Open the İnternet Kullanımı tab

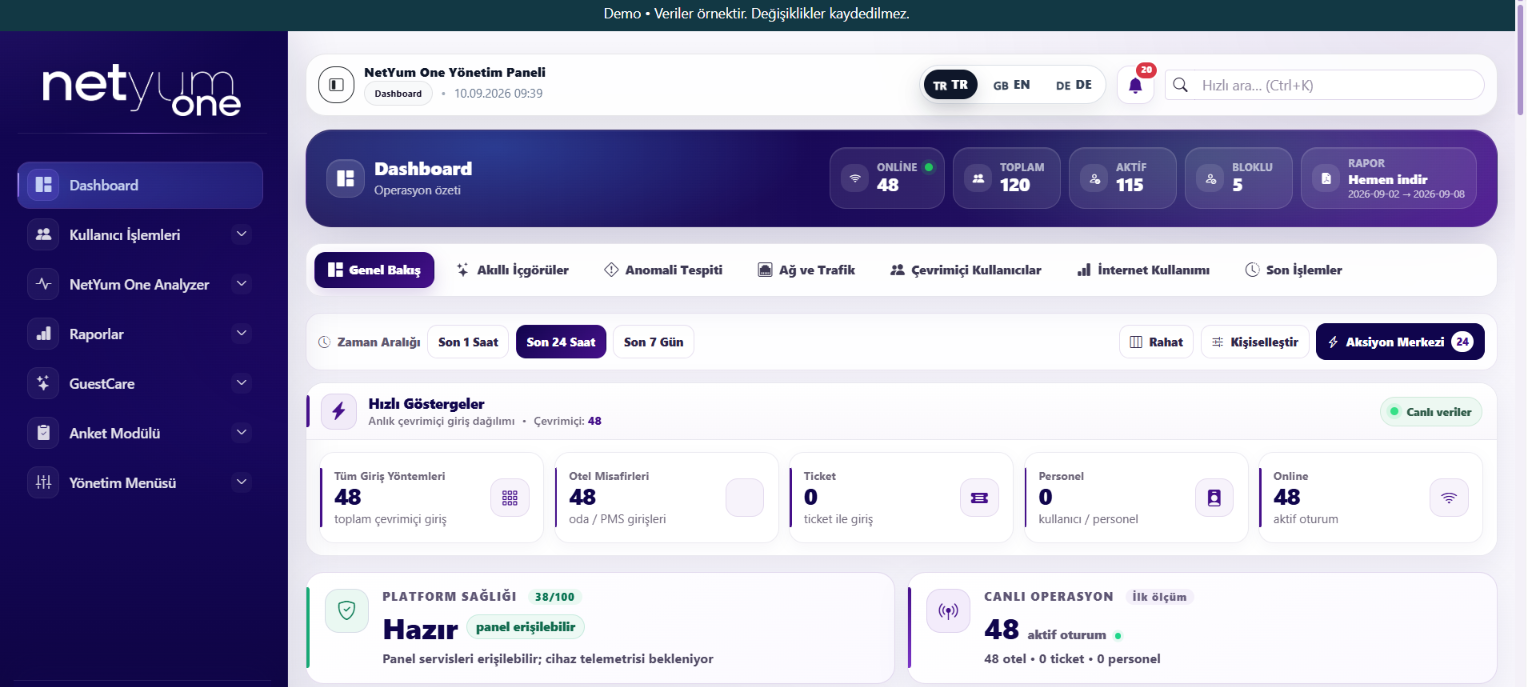(x=1143, y=270)
